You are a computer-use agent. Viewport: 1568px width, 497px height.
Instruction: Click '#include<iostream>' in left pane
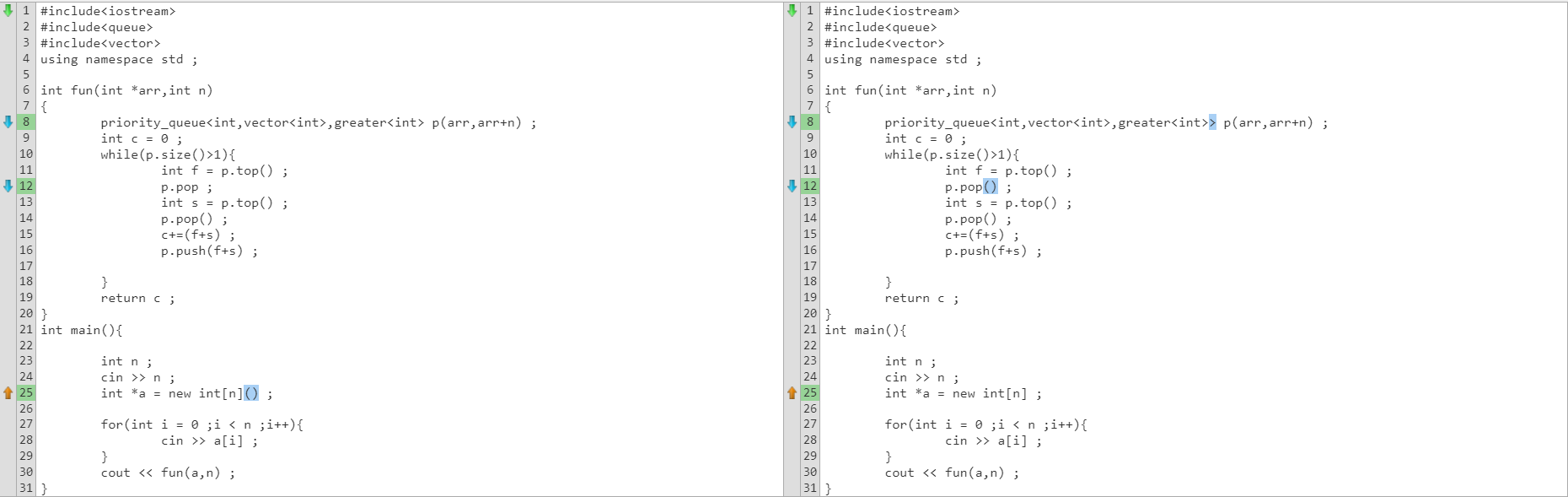pyautogui.click(x=108, y=12)
